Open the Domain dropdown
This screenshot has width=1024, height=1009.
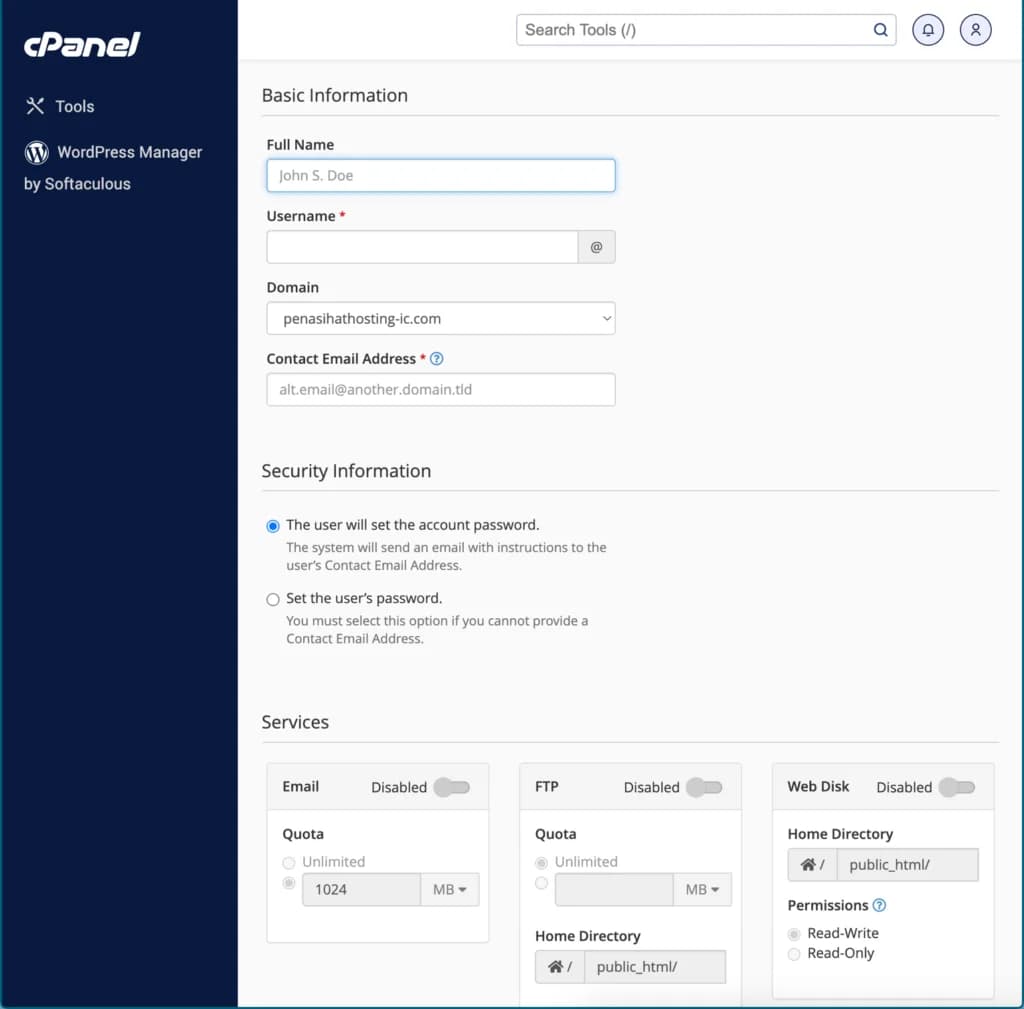tap(440, 317)
